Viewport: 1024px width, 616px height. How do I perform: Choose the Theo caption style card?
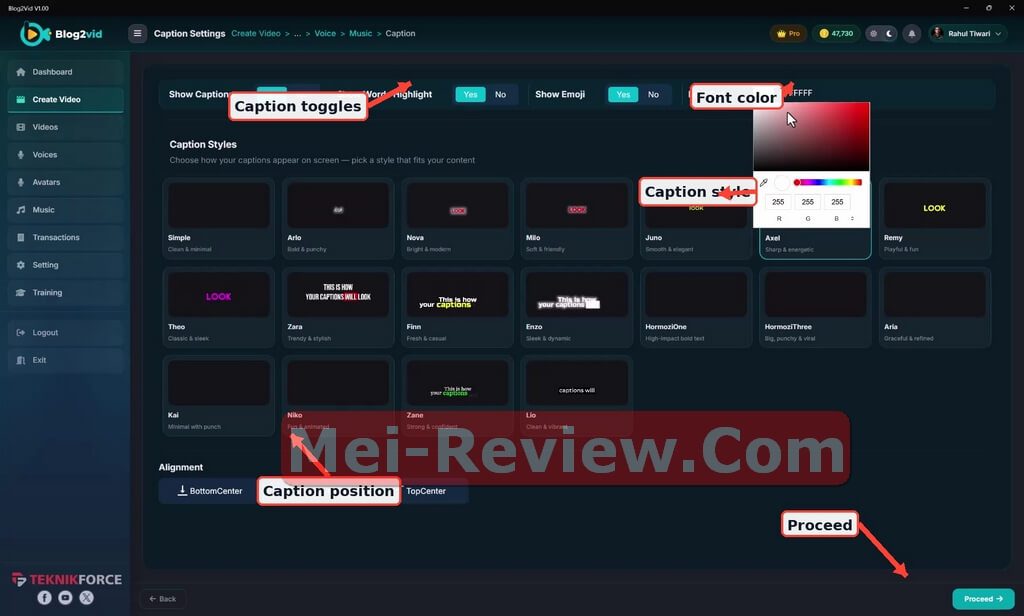[218, 307]
